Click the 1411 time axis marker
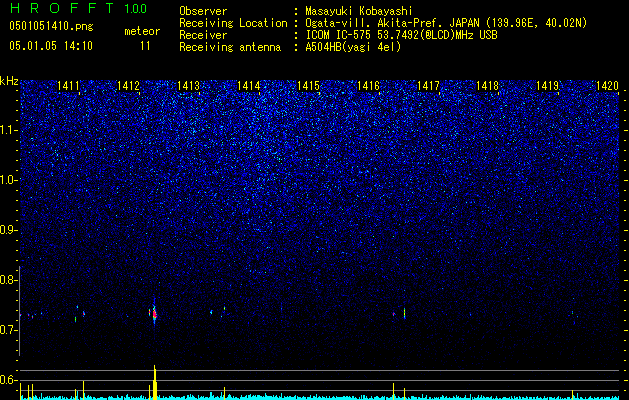This screenshot has width=629, height=400. pyautogui.click(x=68, y=85)
